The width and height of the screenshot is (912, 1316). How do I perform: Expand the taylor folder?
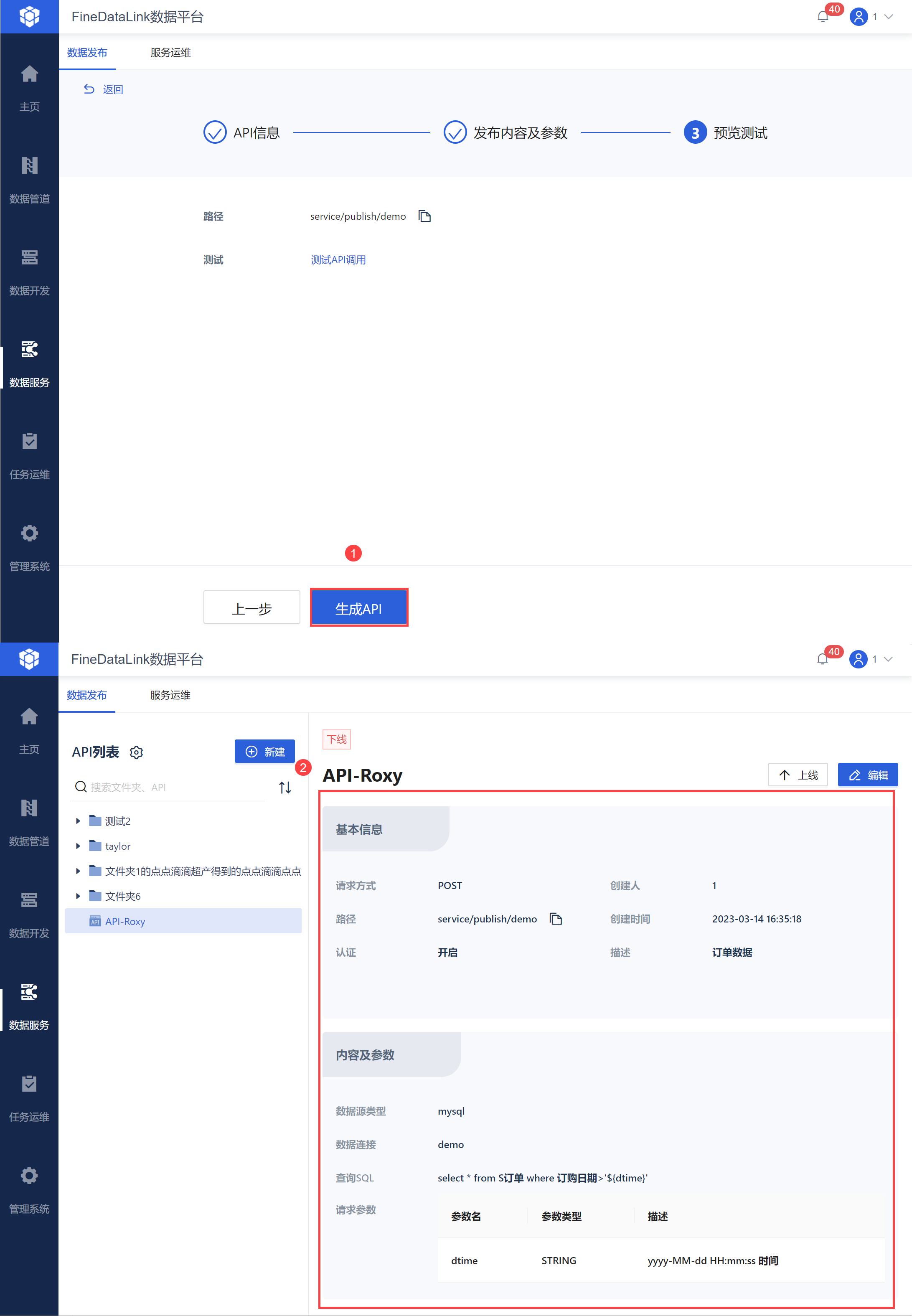click(x=78, y=846)
